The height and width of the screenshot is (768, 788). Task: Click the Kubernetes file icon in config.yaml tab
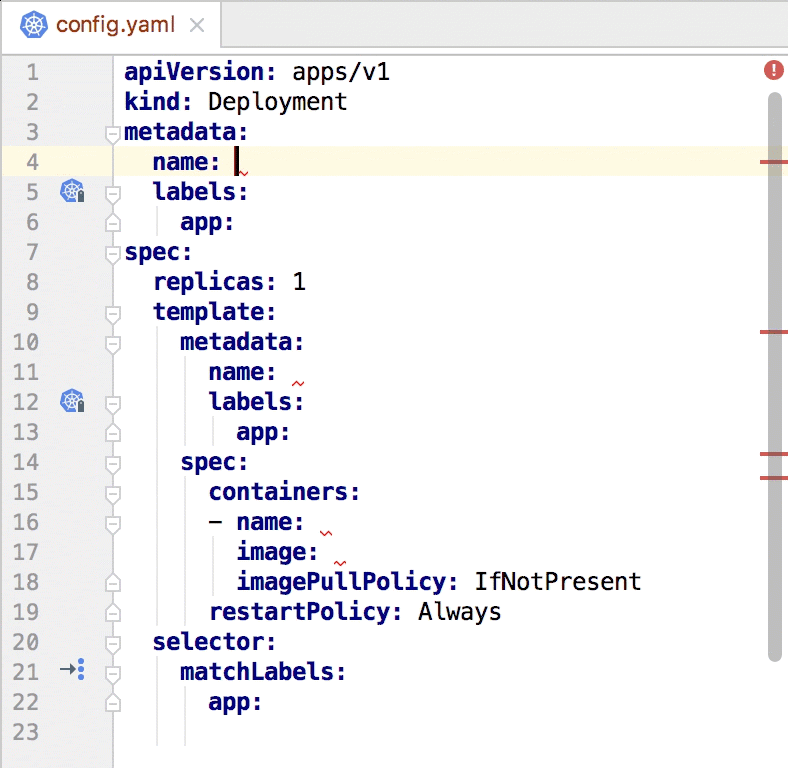(x=34, y=24)
